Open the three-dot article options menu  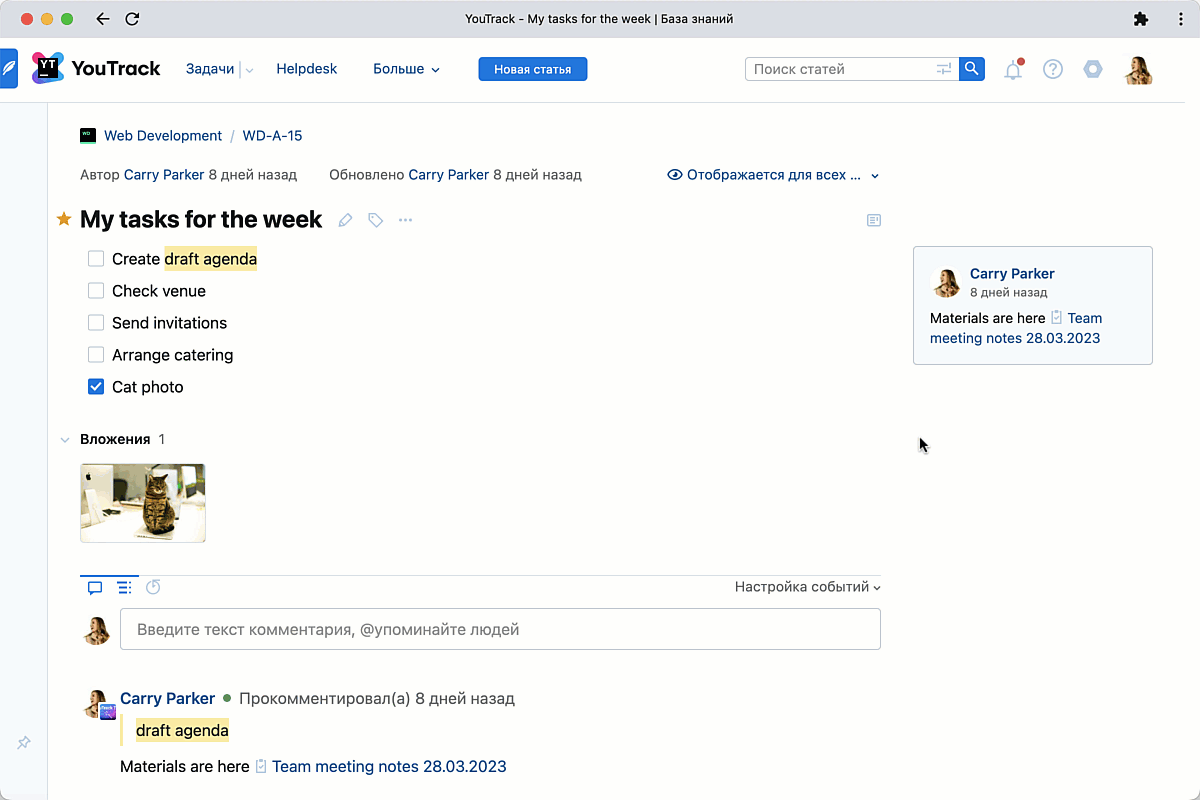[x=405, y=220]
